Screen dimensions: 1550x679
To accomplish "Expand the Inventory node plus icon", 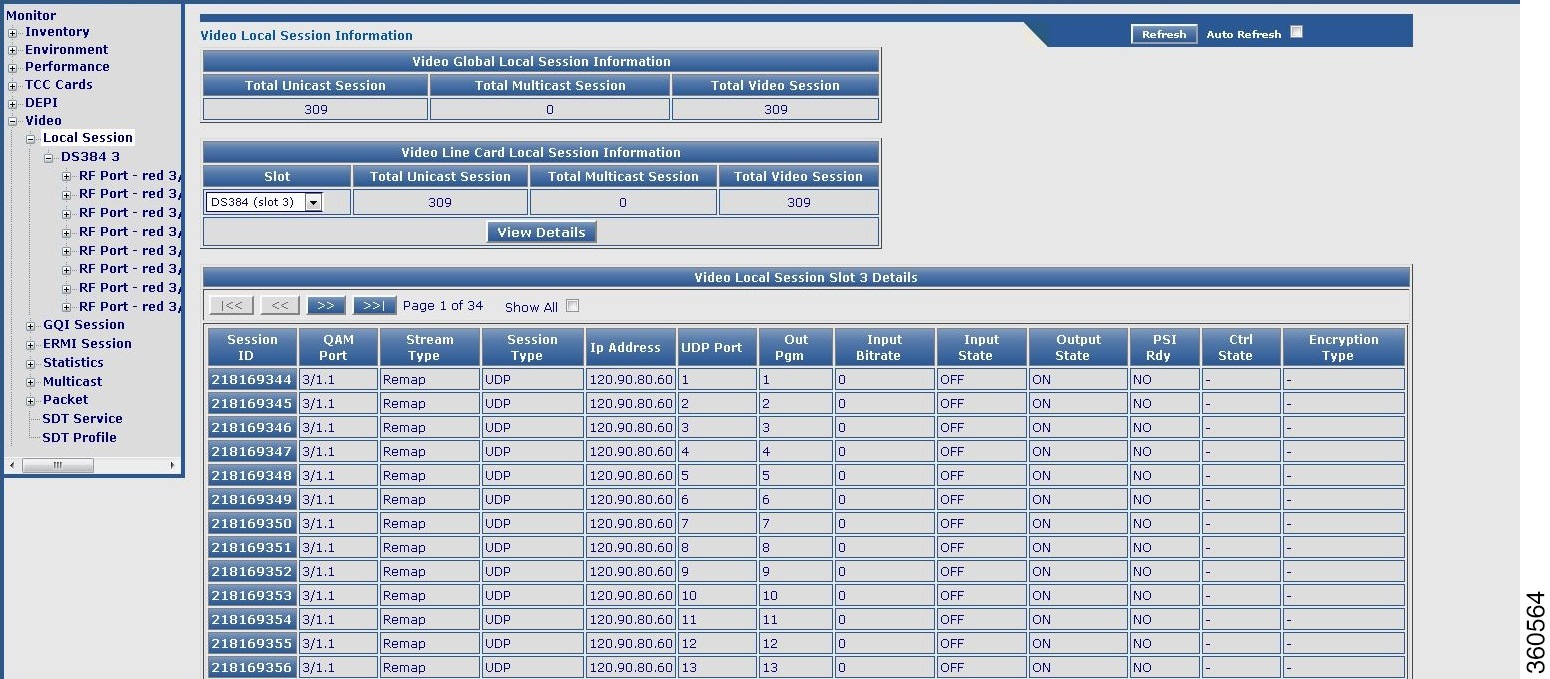I will click(13, 32).
